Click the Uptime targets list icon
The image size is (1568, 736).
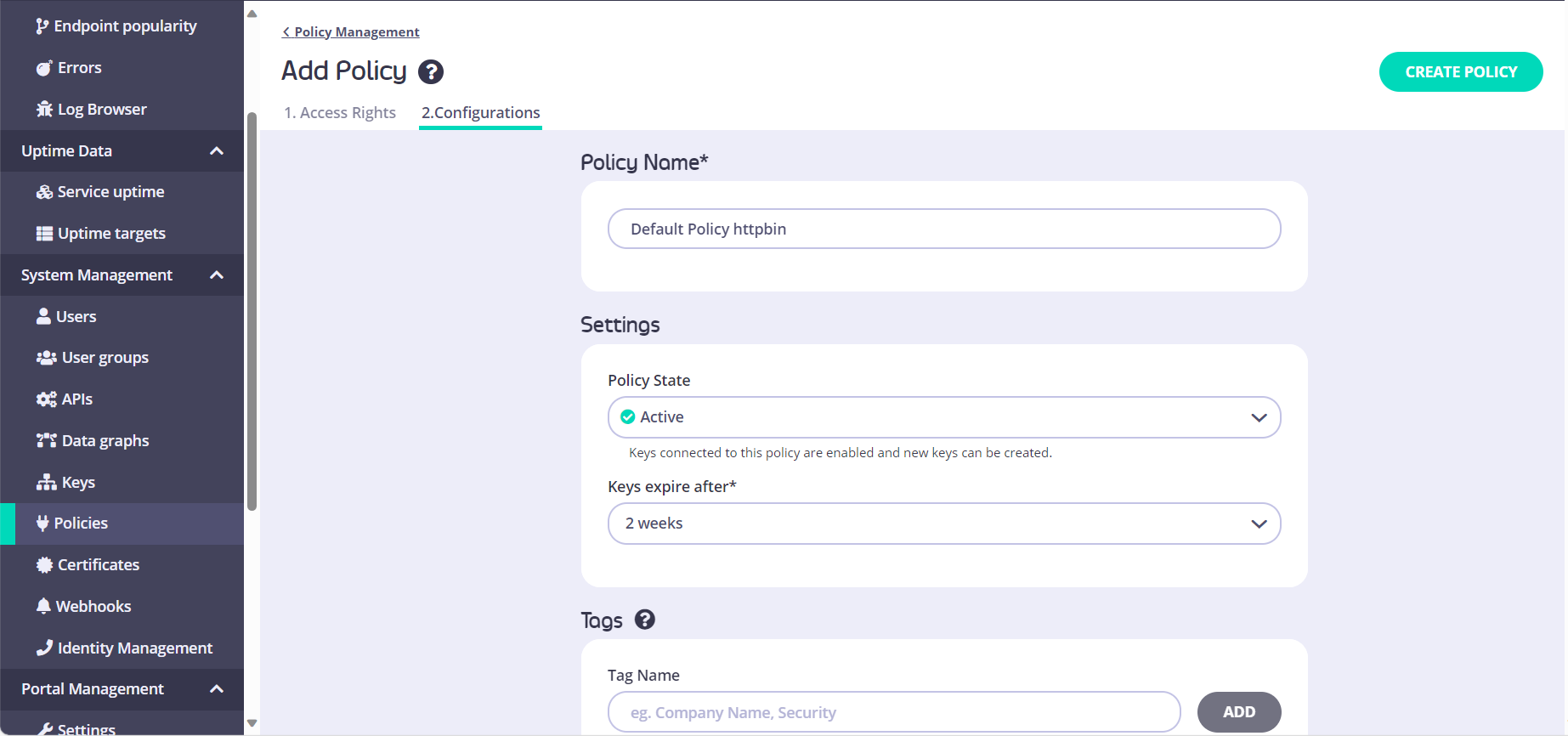(44, 234)
